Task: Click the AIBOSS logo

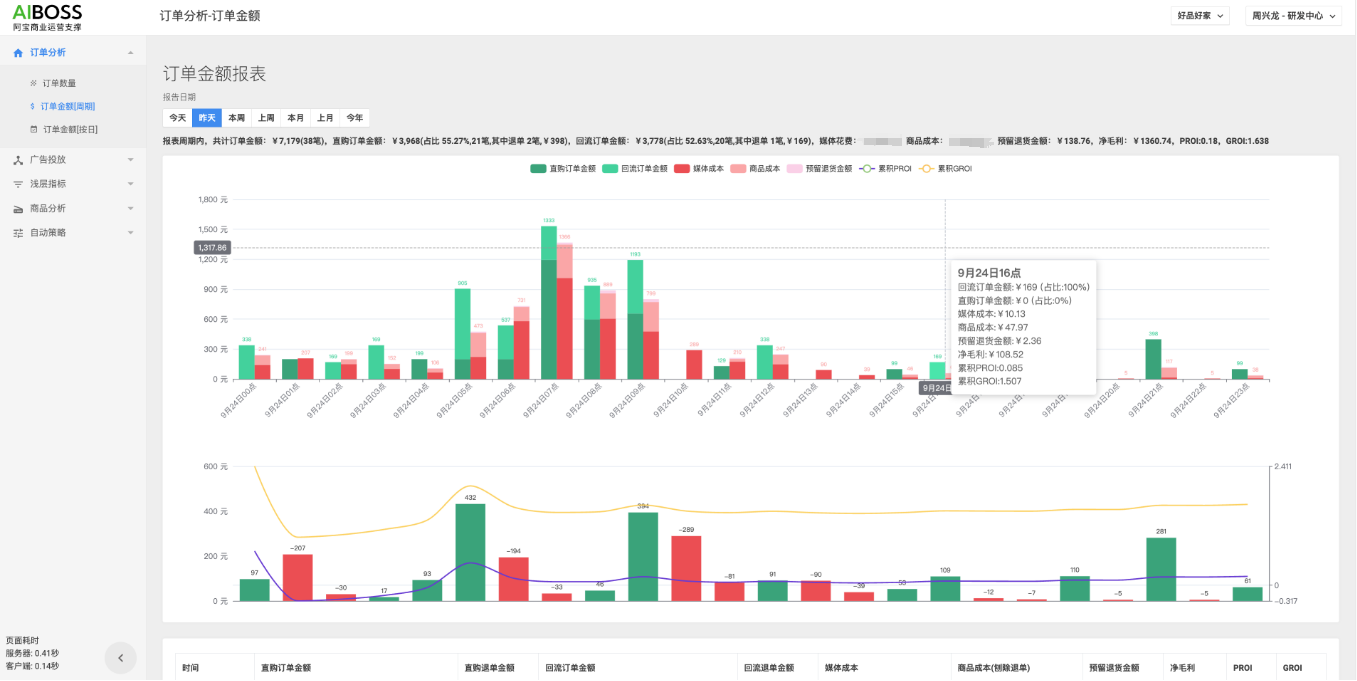Action: (x=47, y=16)
